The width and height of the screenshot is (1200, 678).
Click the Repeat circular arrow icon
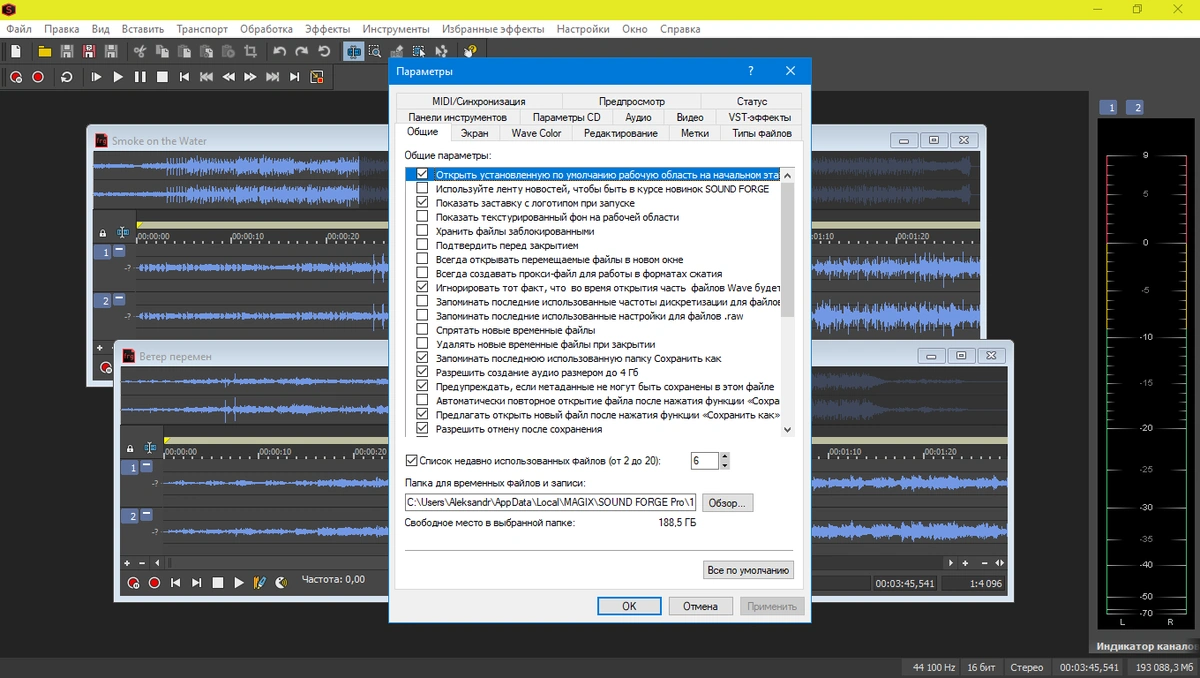[x=324, y=52]
